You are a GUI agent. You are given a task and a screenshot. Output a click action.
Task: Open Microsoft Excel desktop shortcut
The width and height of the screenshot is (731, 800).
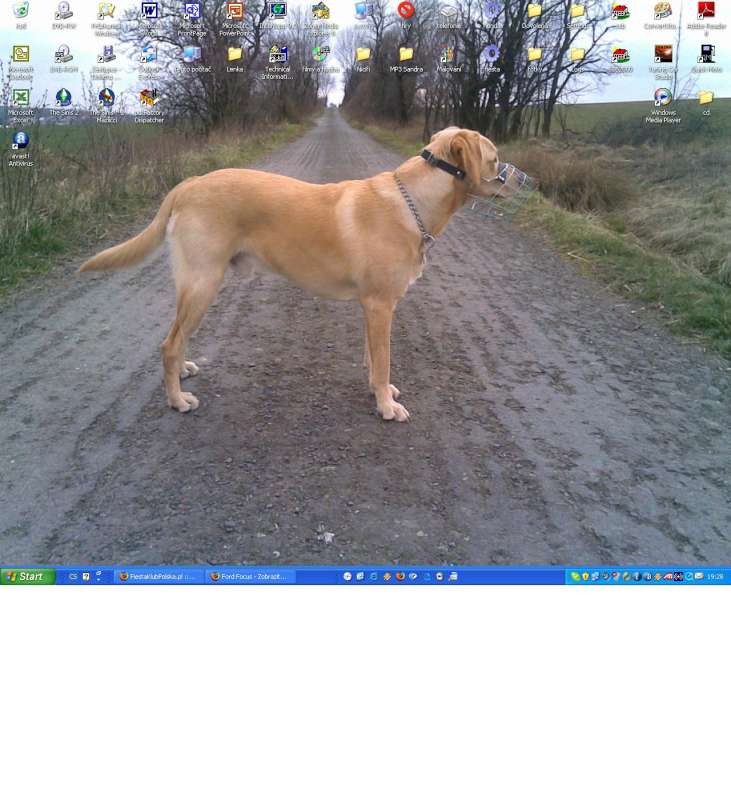tap(20, 98)
